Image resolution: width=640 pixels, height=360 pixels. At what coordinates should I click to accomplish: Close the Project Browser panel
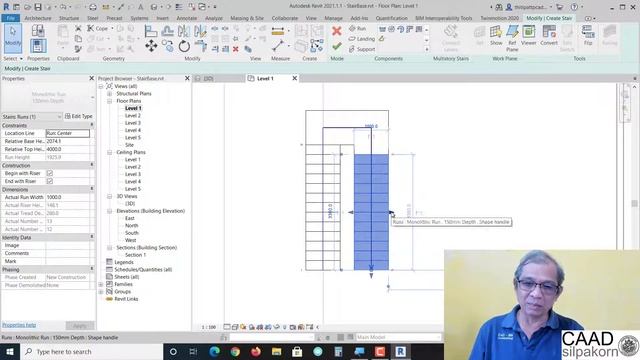pos(187,78)
